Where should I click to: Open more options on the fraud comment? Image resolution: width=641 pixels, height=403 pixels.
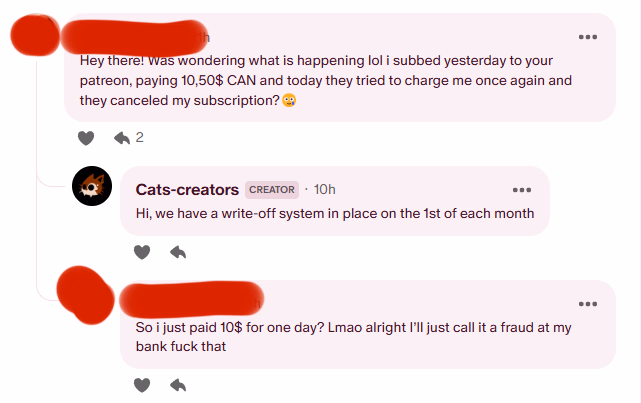pos(587,303)
